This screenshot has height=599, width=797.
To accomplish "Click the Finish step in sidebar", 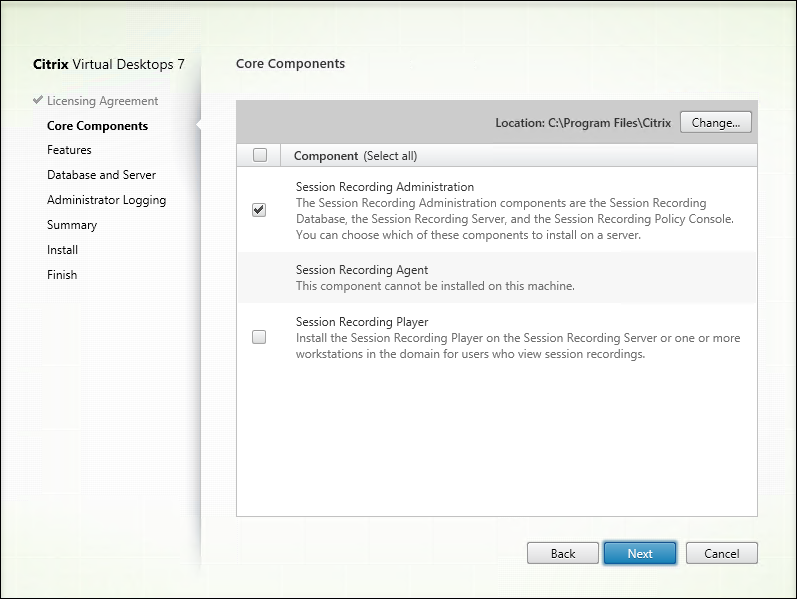I will [62, 275].
